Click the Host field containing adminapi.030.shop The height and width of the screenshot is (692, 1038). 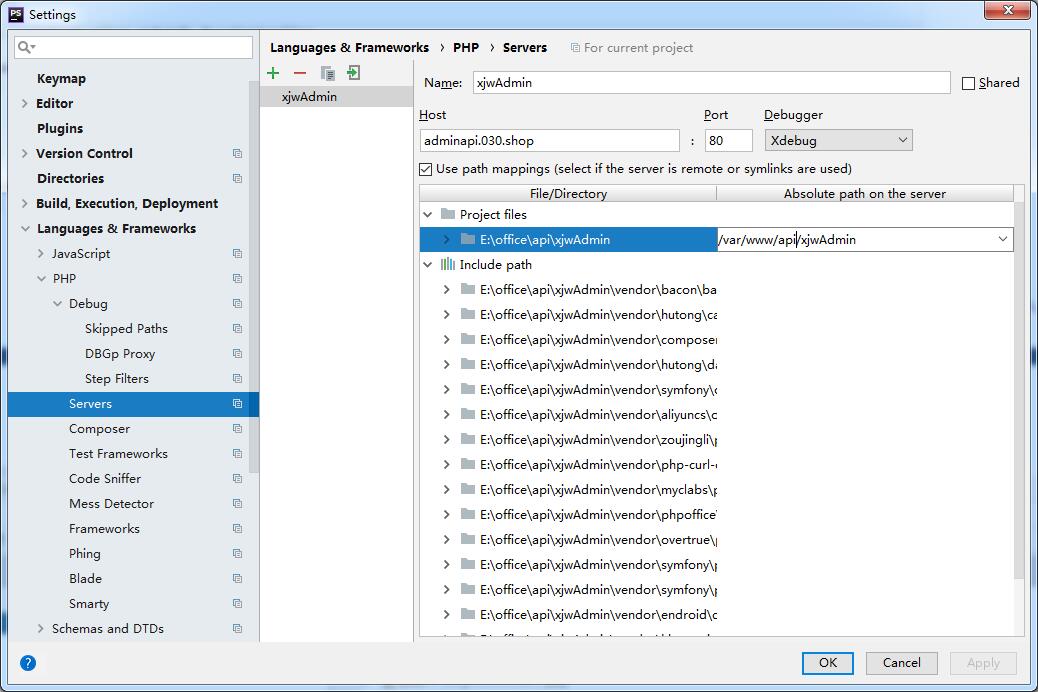(549, 140)
